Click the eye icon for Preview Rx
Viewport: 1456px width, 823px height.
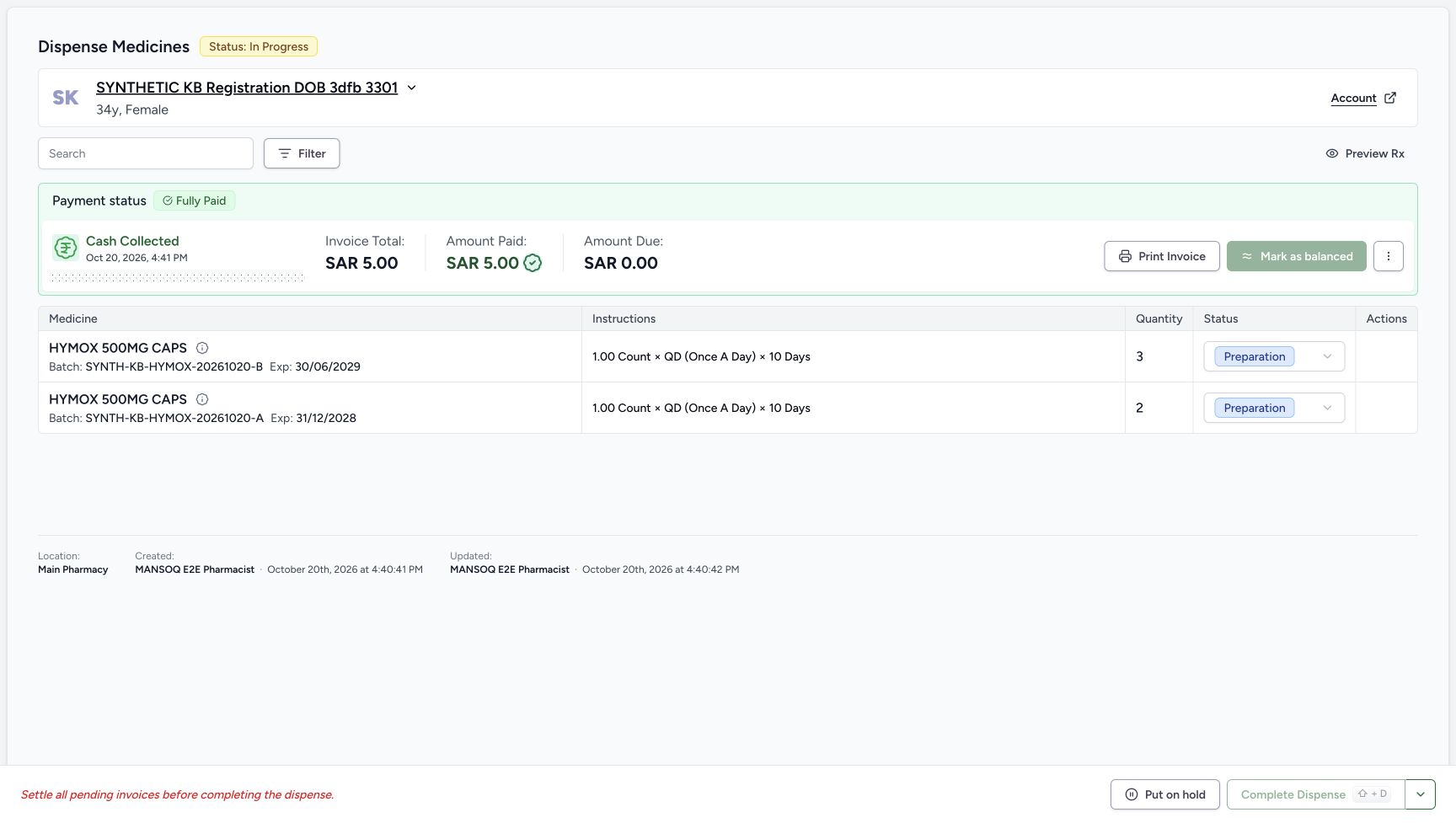pyautogui.click(x=1332, y=153)
